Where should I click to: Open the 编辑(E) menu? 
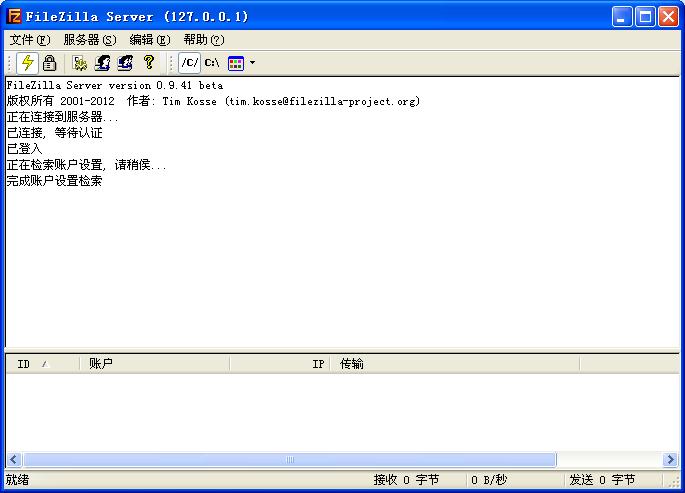pyautogui.click(x=150, y=40)
